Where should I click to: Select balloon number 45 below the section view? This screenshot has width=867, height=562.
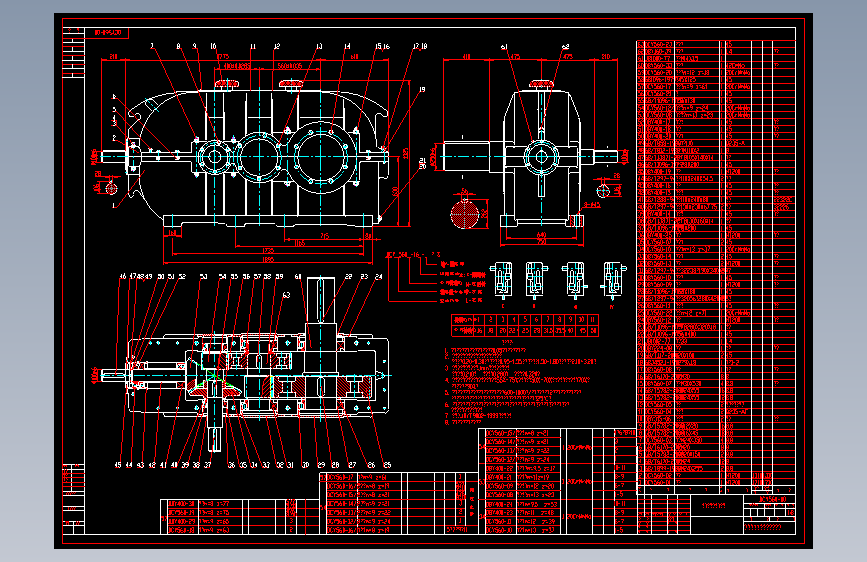point(118,465)
